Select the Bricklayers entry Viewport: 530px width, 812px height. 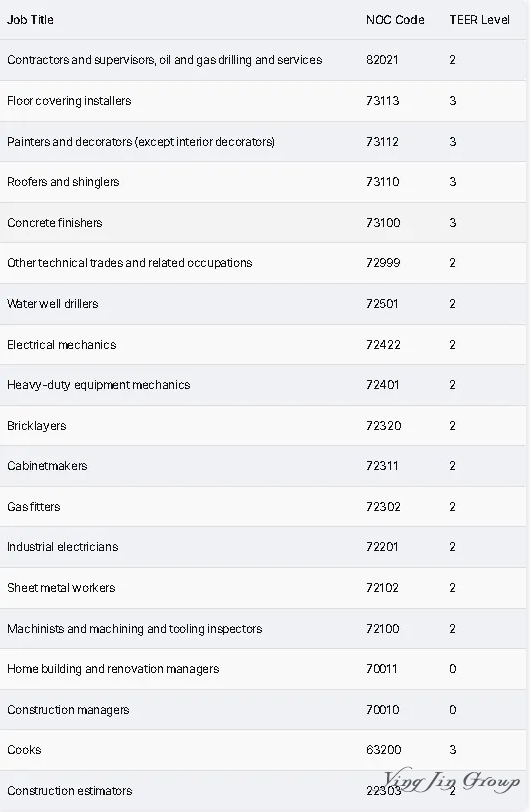37,426
